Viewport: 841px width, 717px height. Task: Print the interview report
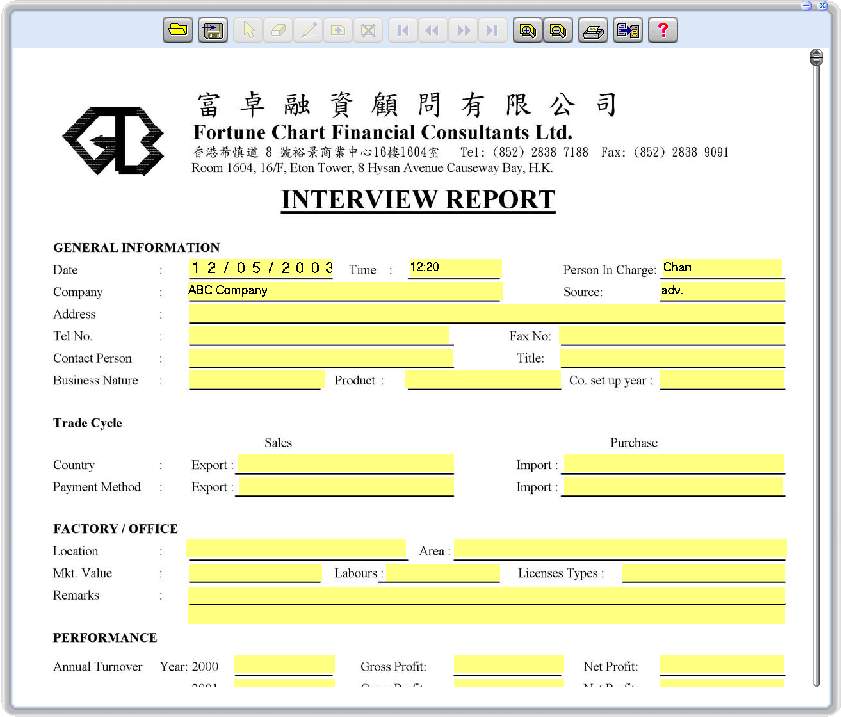pyautogui.click(x=594, y=30)
